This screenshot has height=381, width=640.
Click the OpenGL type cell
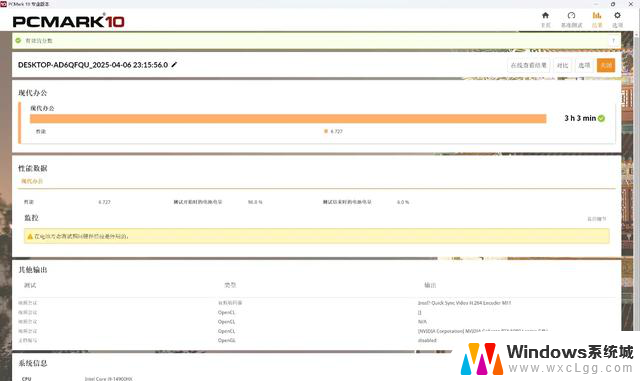pos(227,340)
